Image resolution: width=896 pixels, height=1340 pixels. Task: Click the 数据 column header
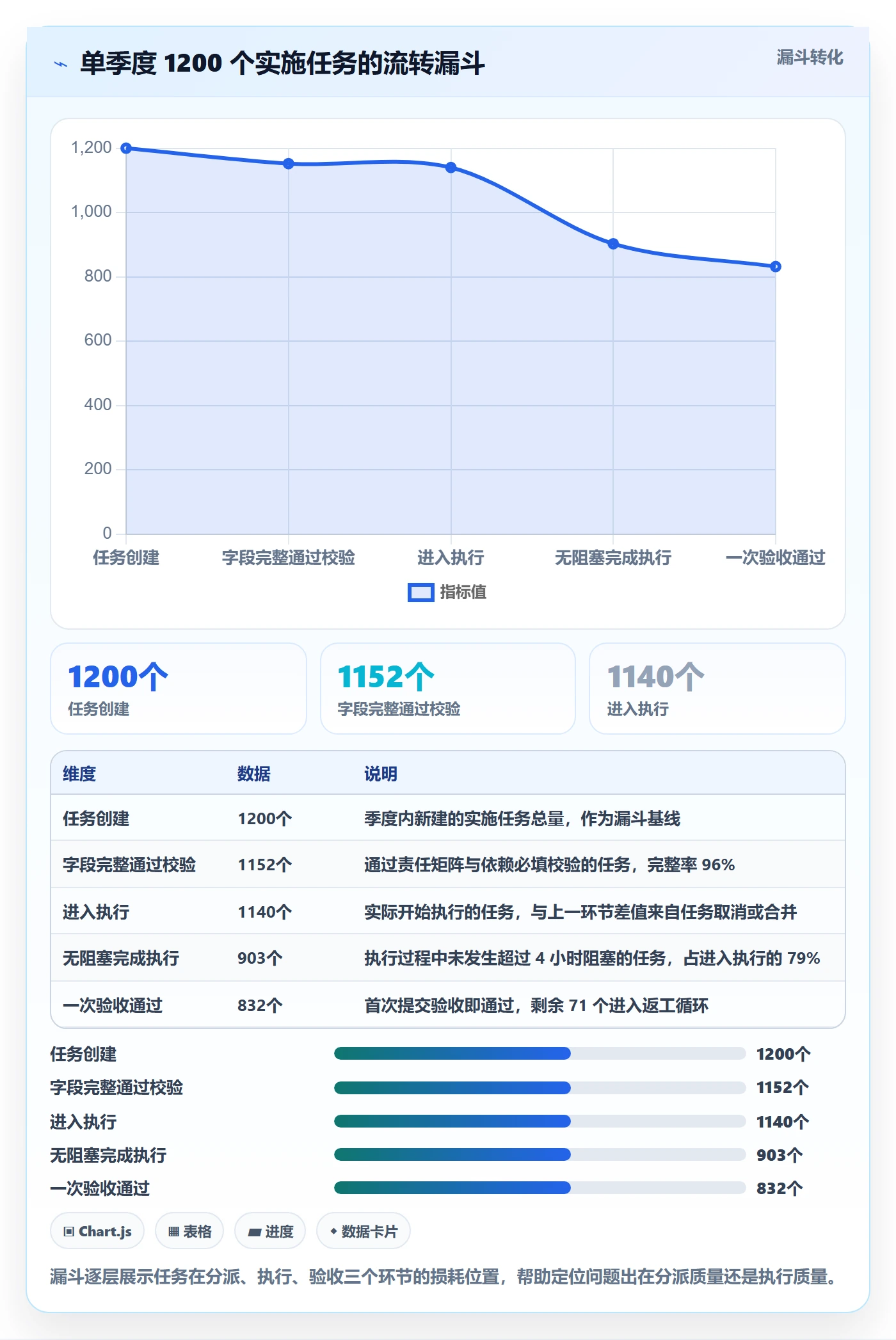254,774
